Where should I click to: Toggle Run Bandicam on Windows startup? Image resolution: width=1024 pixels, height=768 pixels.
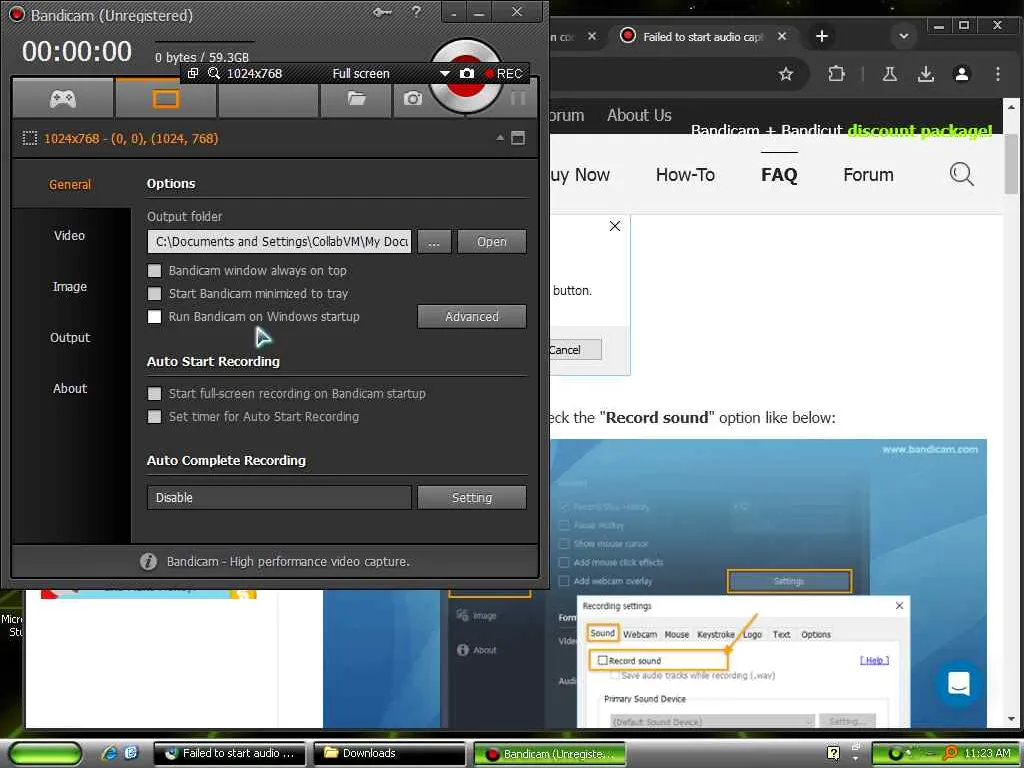click(x=154, y=316)
